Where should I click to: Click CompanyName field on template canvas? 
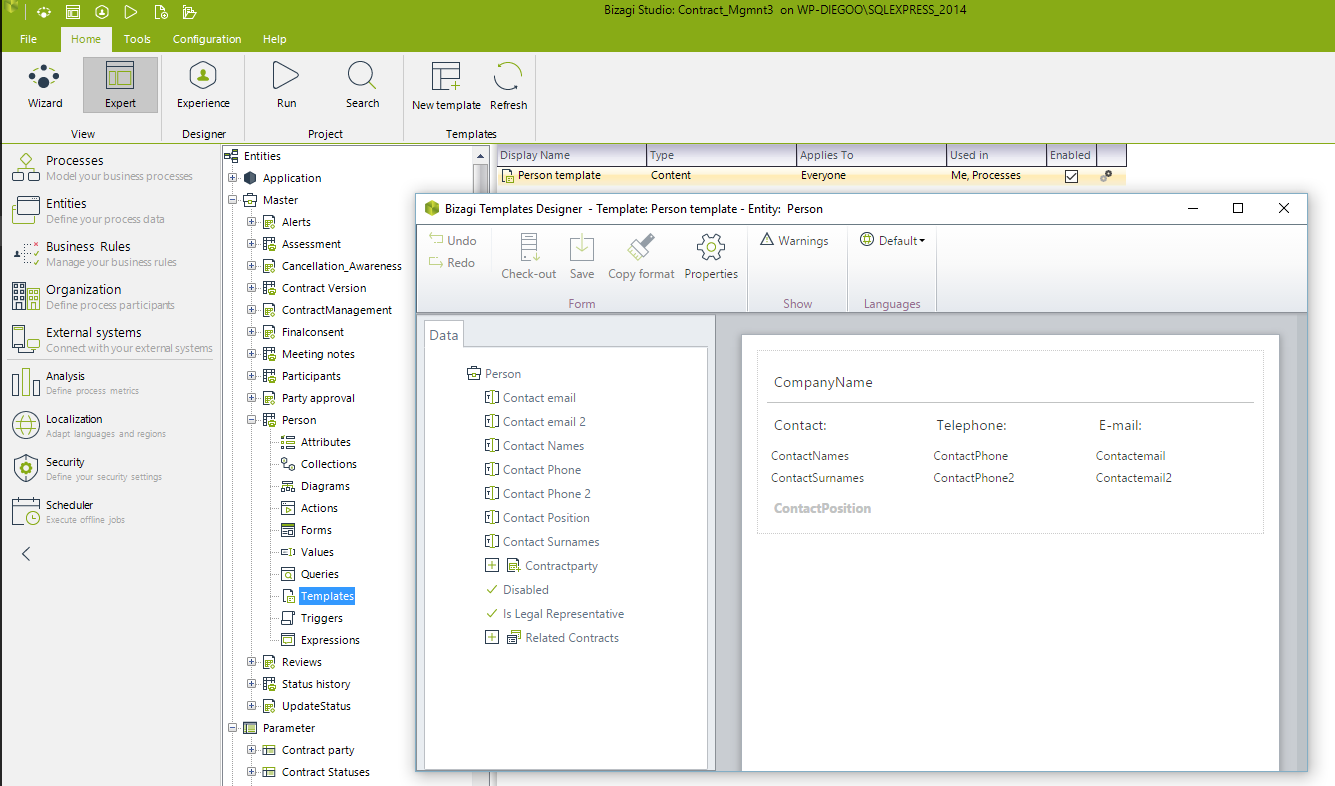[823, 382]
